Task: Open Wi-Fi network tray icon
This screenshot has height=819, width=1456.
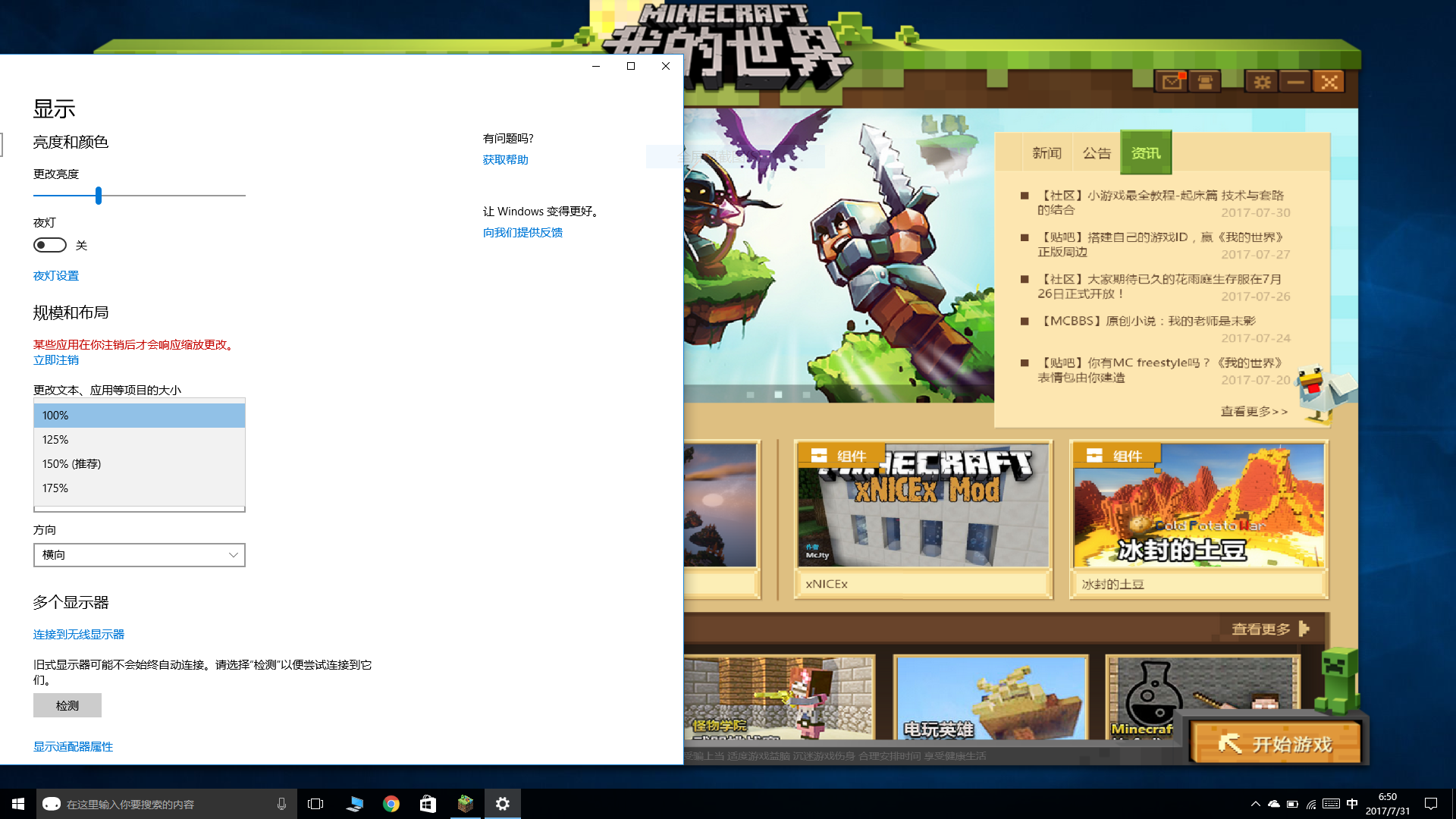Action: (x=1311, y=804)
